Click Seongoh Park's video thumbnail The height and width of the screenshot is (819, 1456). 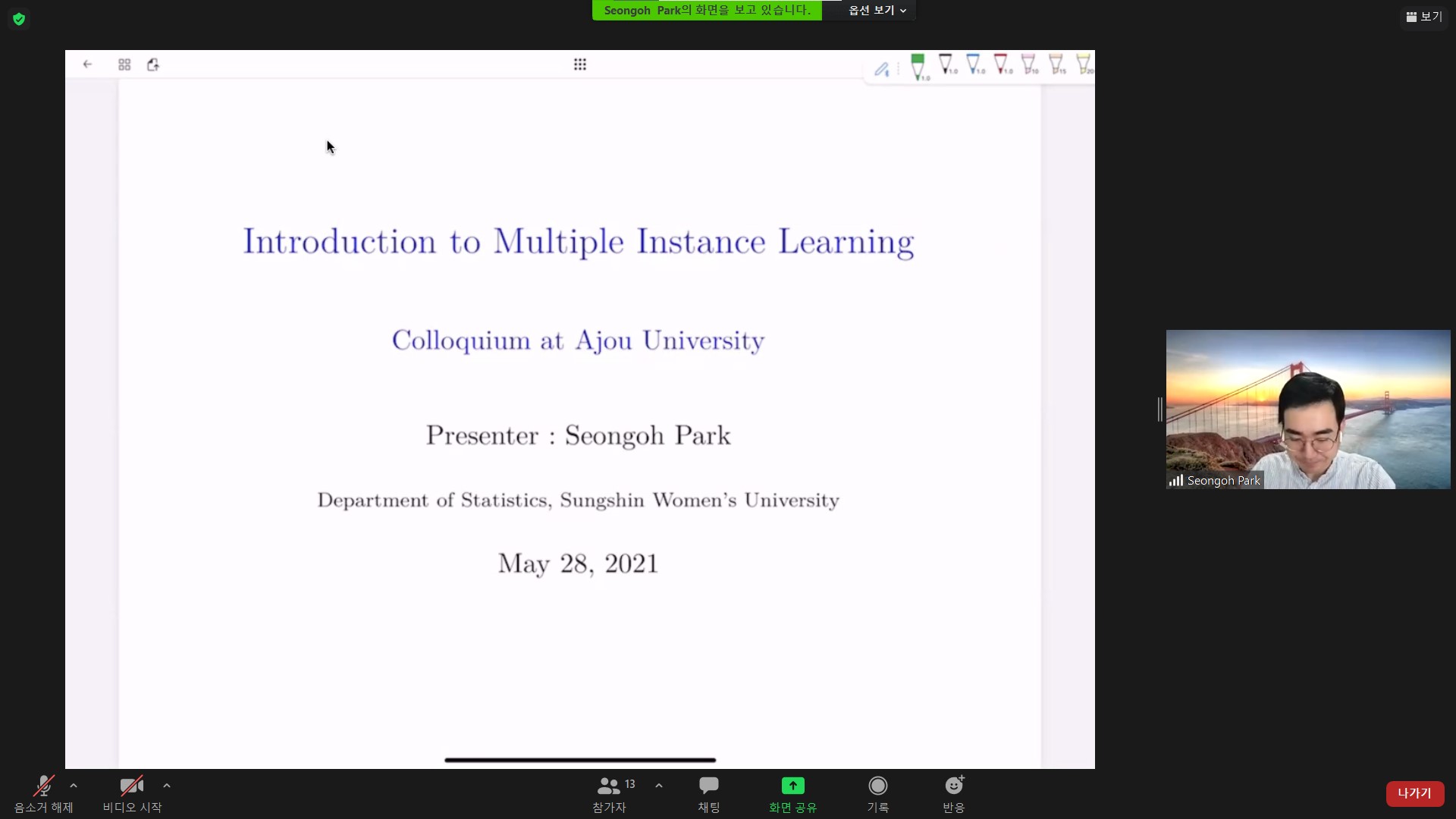tap(1308, 409)
